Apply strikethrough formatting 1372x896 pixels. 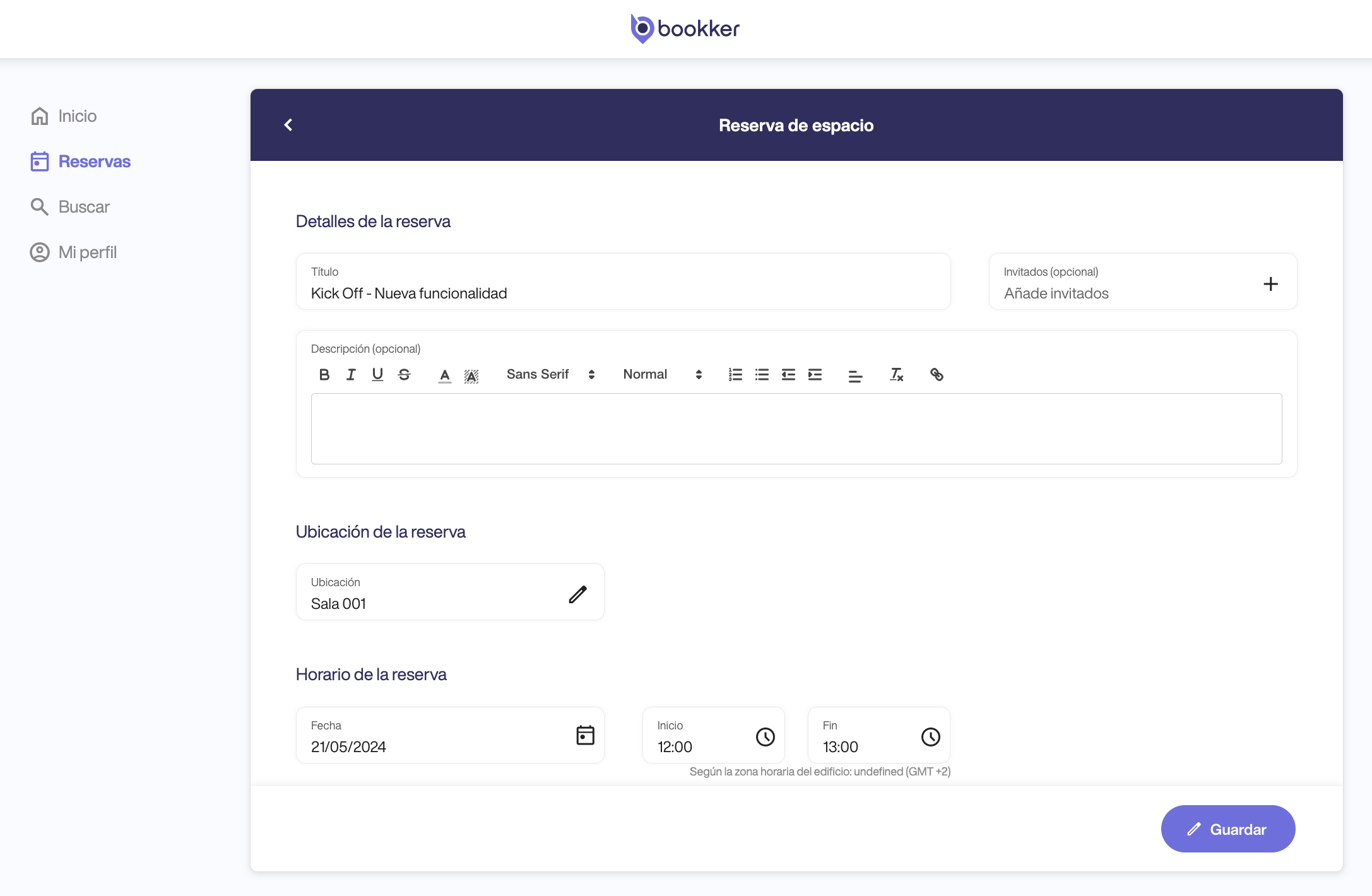coord(405,375)
